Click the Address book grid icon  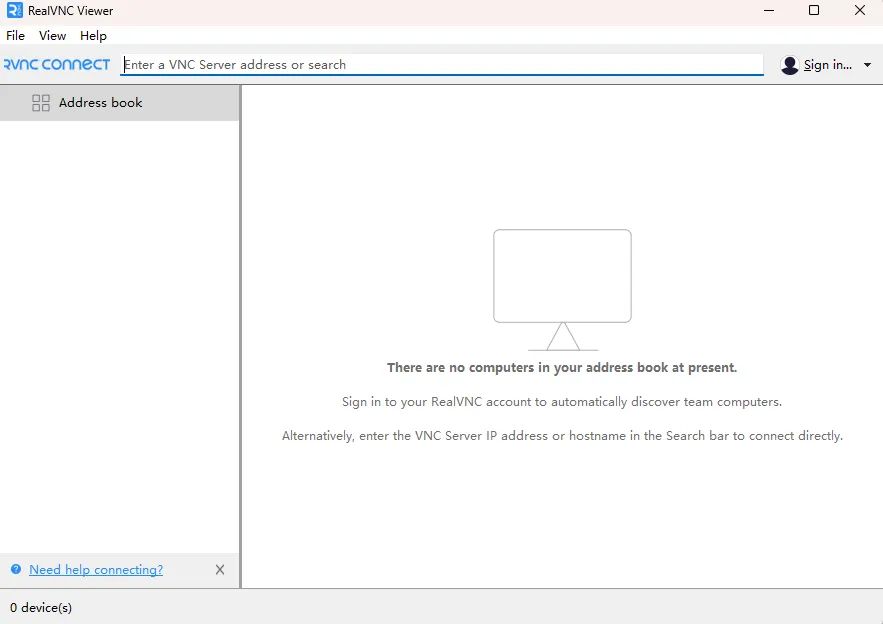(x=41, y=103)
